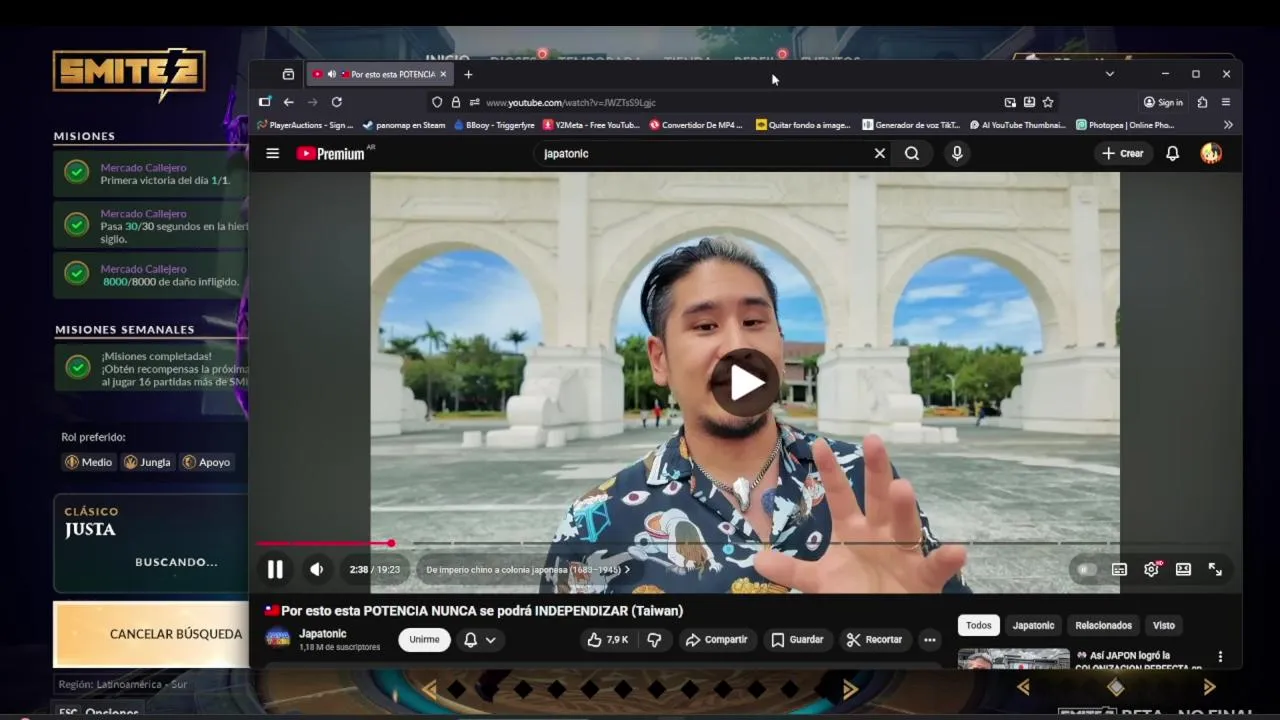
Task: Mute the video volume speaker icon
Action: 317,569
